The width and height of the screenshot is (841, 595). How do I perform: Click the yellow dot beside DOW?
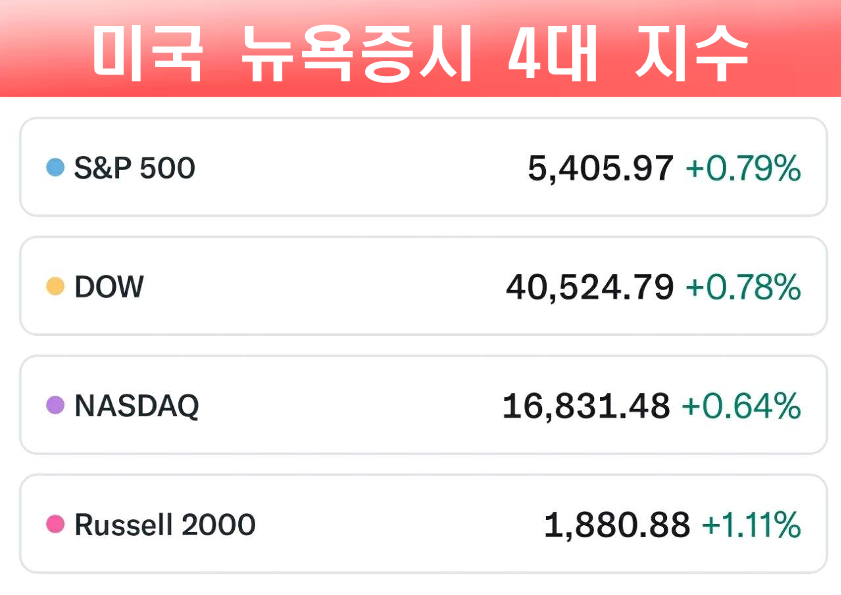(x=56, y=288)
